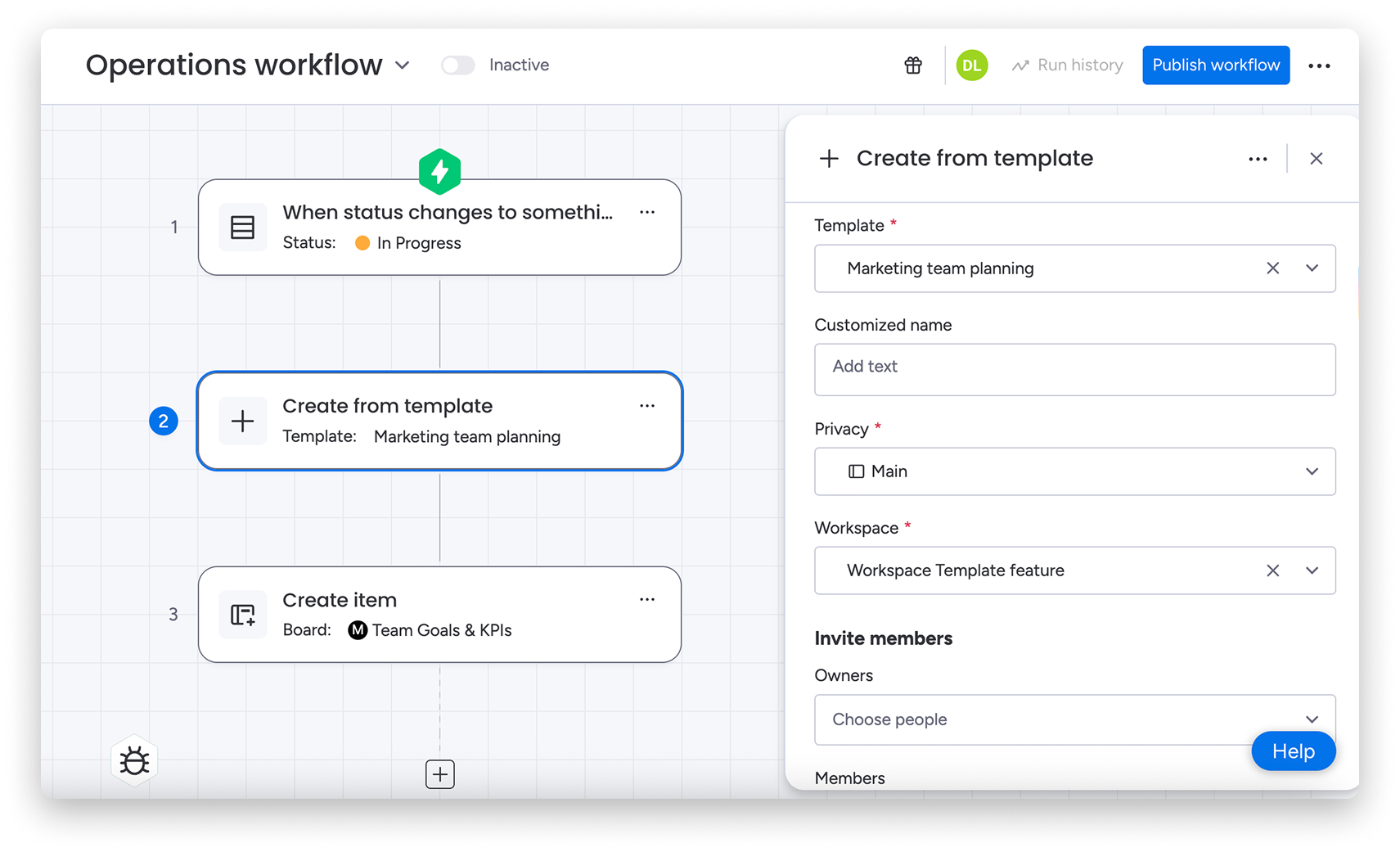Clear the Workspace Template feature selection

point(1272,570)
